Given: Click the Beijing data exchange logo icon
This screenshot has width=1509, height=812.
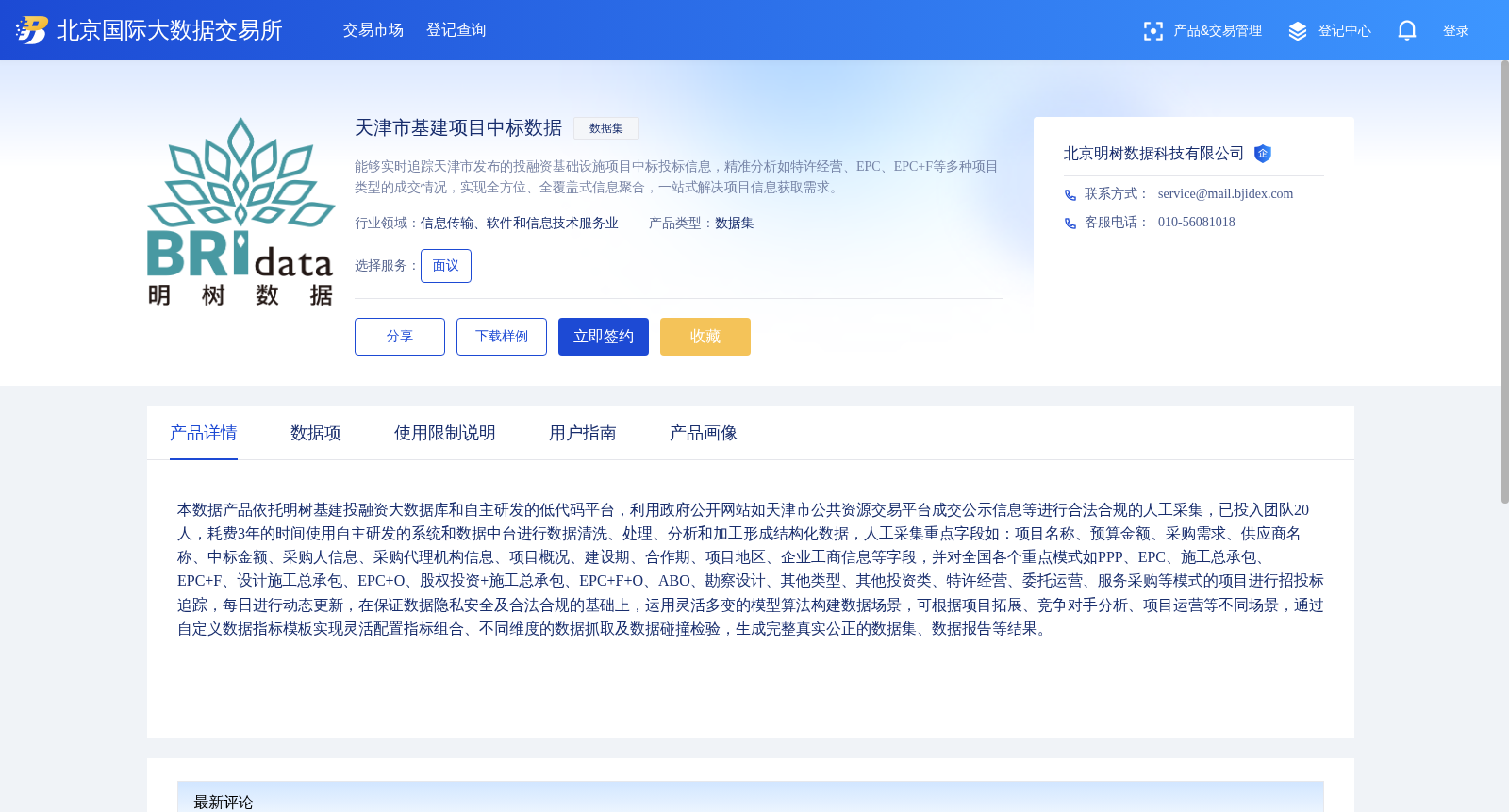Looking at the screenshot, I should (x=32, y=30).
